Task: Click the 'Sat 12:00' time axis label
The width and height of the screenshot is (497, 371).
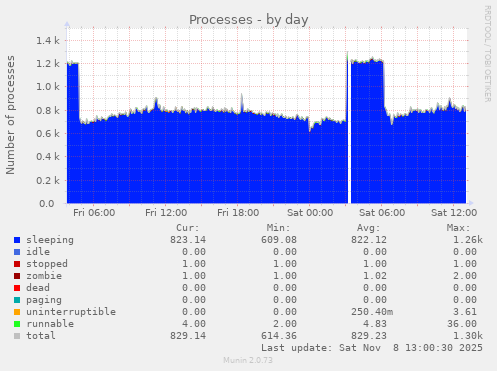Action: [454, 213]
